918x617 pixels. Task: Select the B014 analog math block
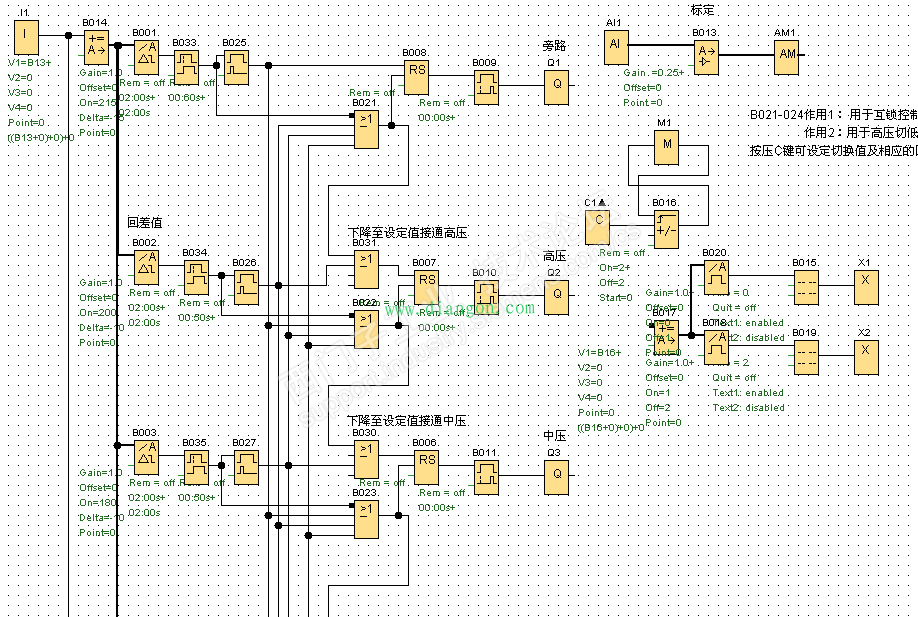97,47
